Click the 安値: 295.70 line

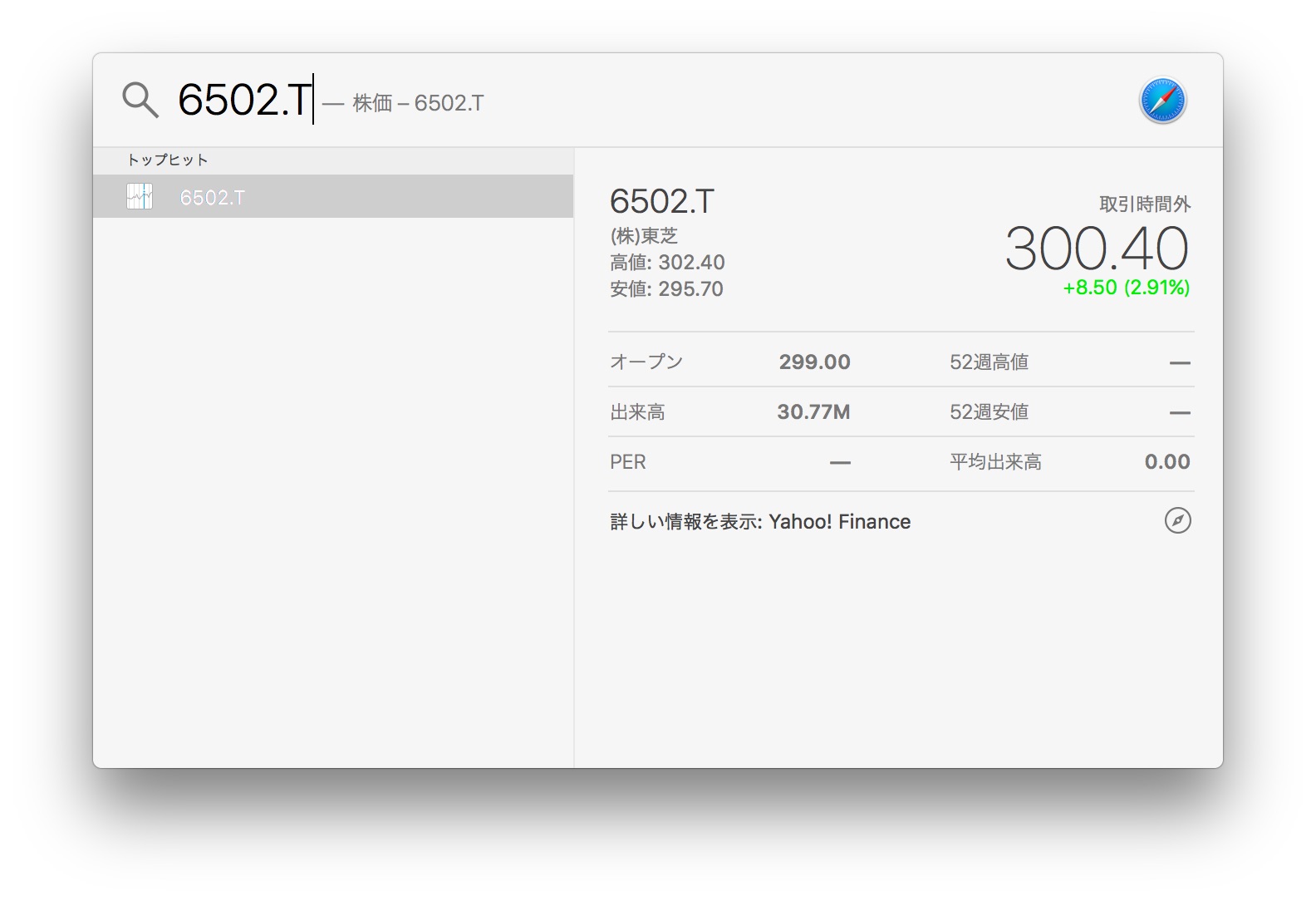(x=666, y=289)
